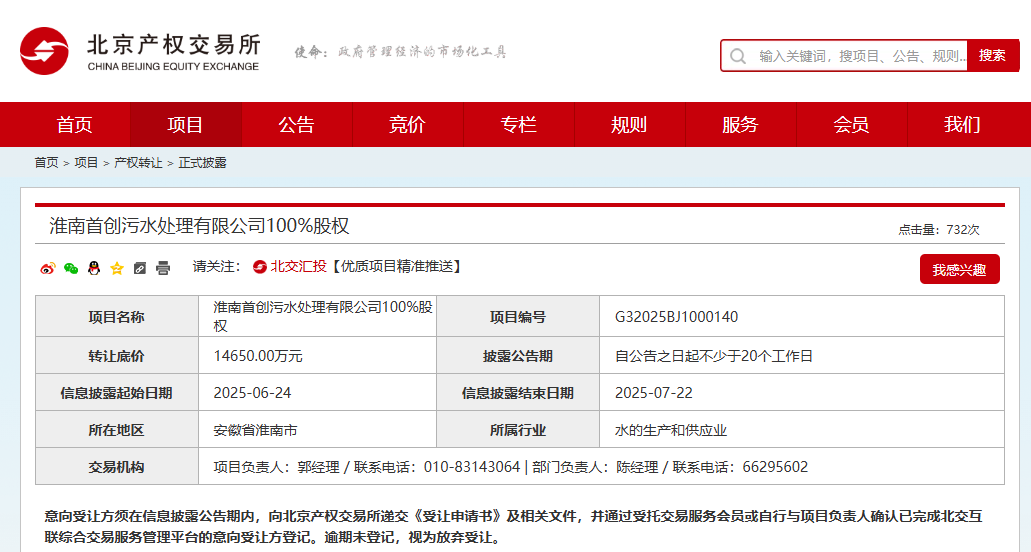Screen dimensions: 1031x552
Task: Click the Beijing Equity Exchange logo
Action: pyautogui.click(x=139, y=51)
